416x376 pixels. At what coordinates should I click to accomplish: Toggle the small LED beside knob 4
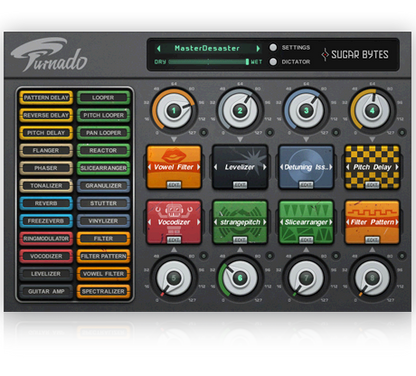coord(402,132)
